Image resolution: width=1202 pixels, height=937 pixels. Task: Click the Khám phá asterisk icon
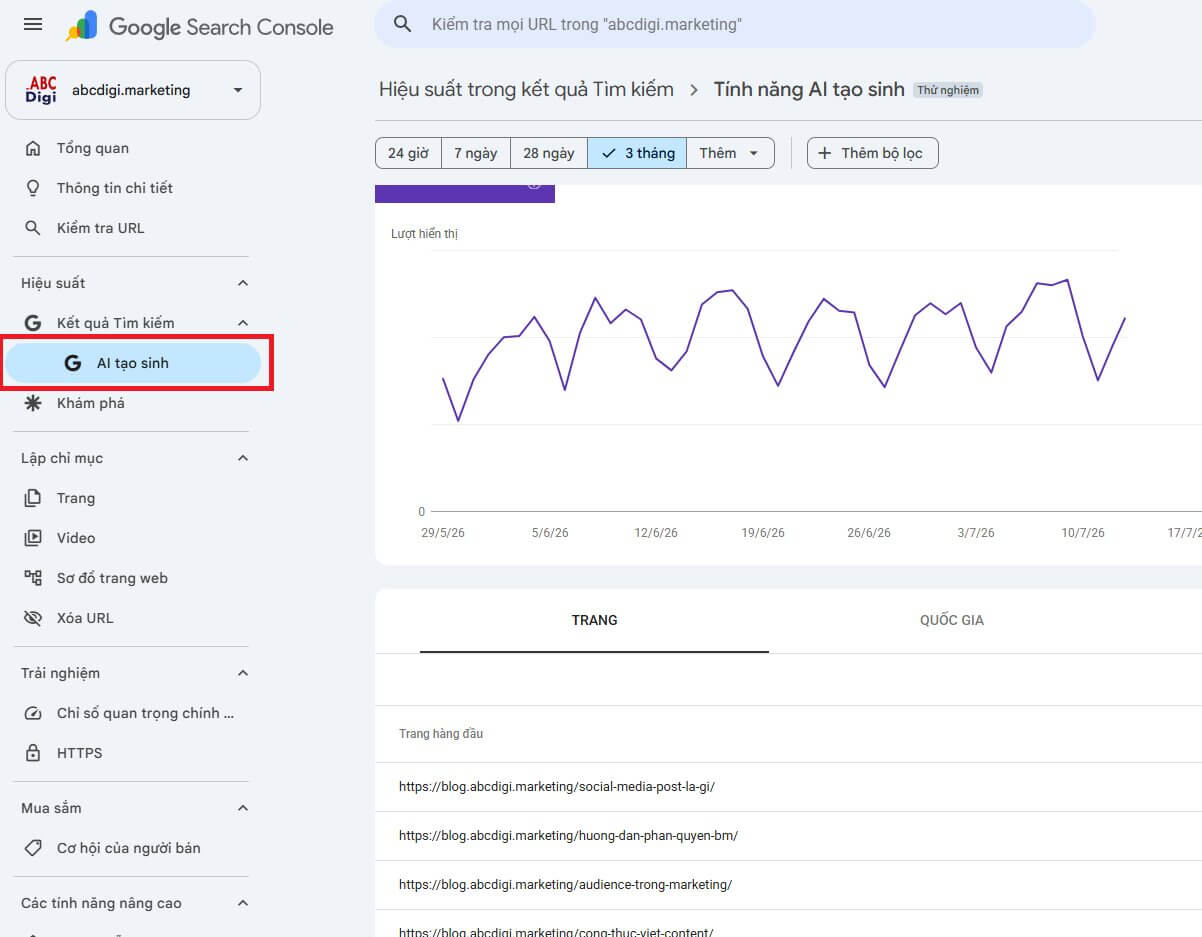coord(33,403)
